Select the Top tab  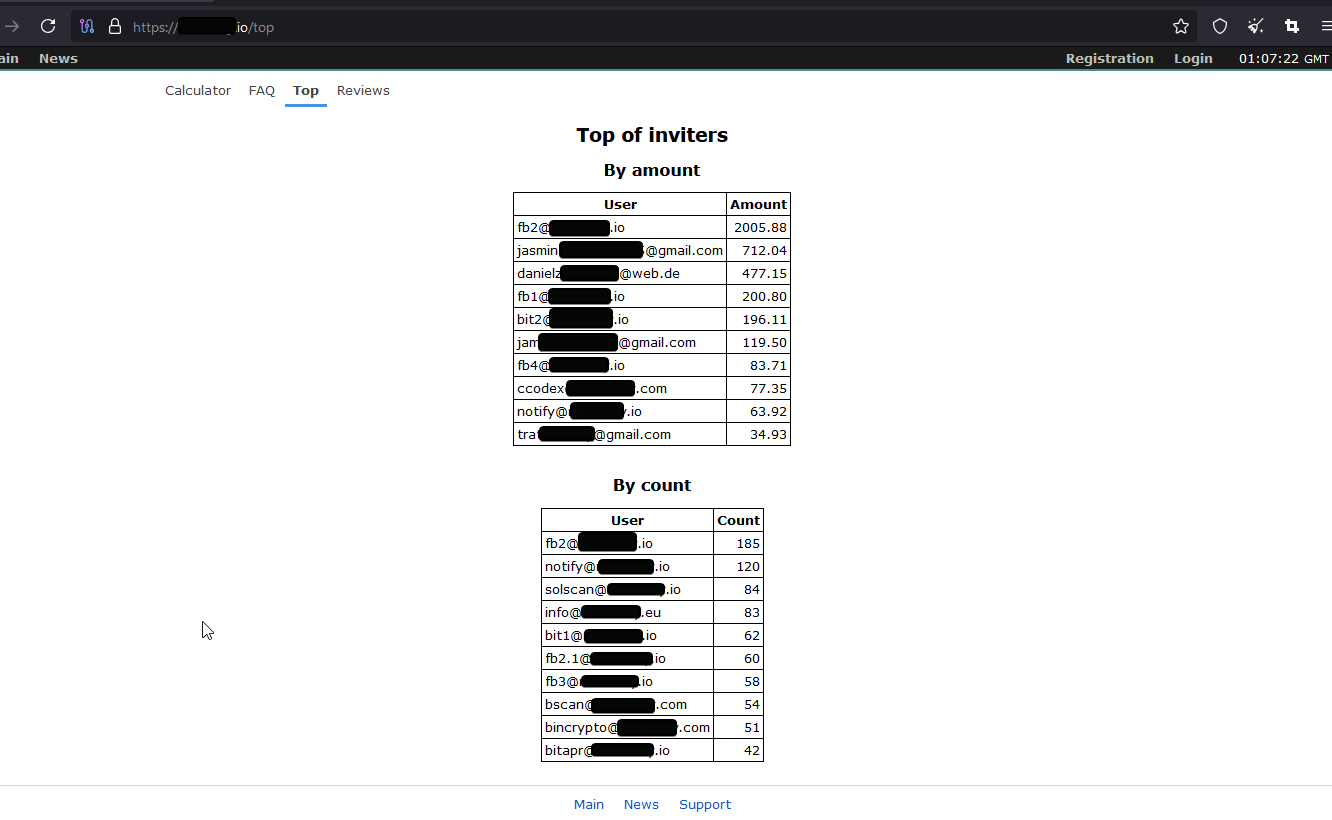click(x=306, y=90)
